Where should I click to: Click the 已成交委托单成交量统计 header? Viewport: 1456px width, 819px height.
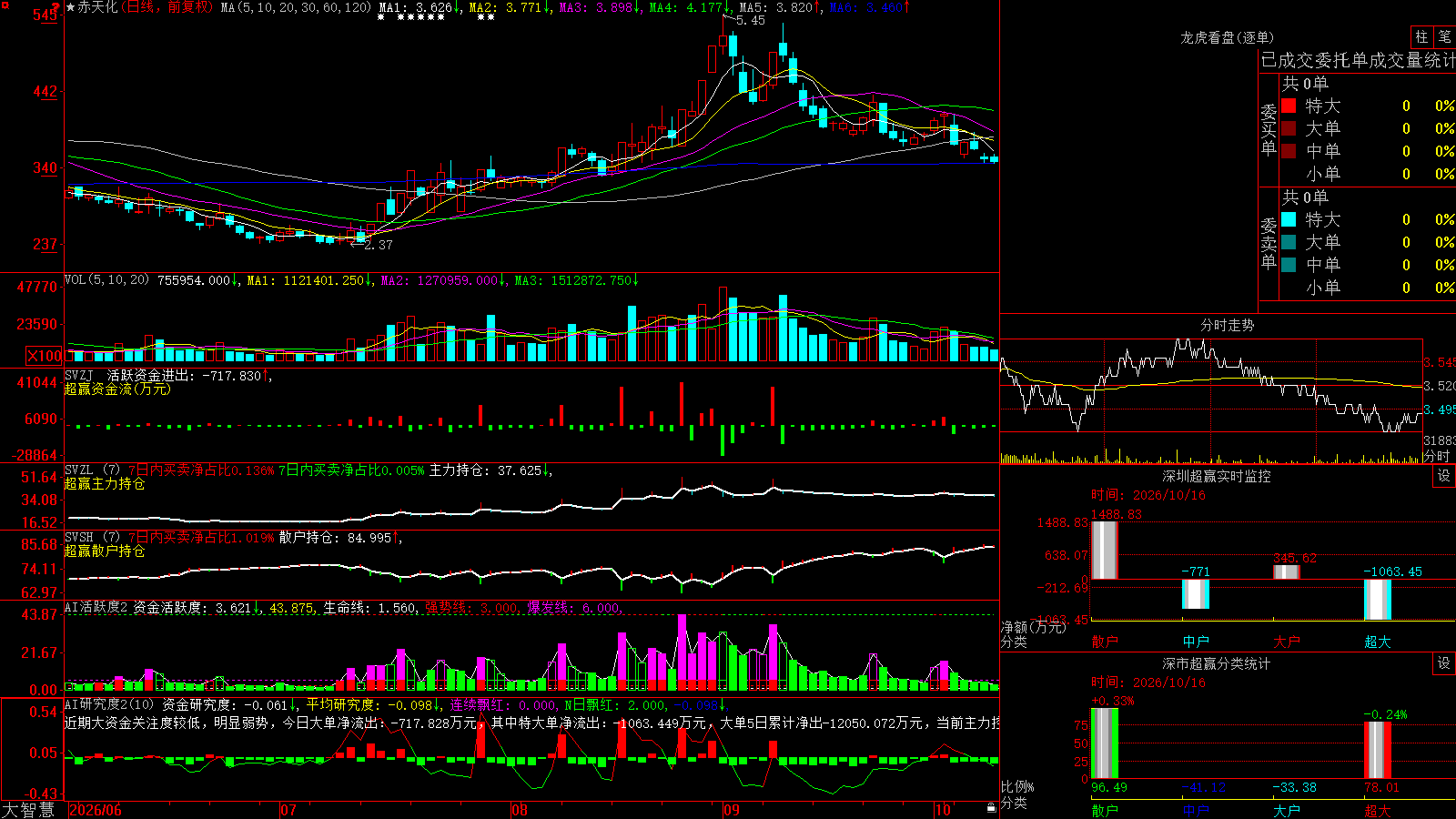pyautogui.click(x=1358, y=60)
